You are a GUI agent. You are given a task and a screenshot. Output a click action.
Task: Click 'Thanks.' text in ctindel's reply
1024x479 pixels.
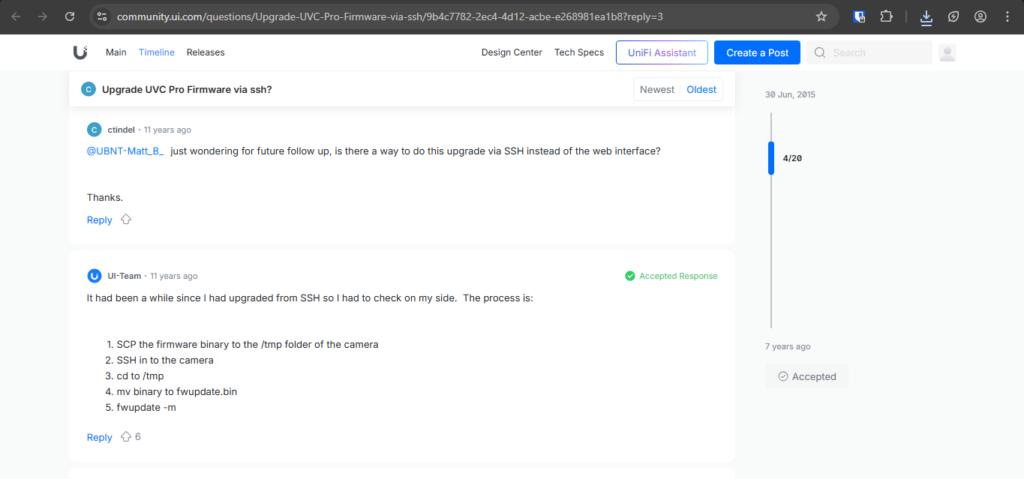[105, 197]
